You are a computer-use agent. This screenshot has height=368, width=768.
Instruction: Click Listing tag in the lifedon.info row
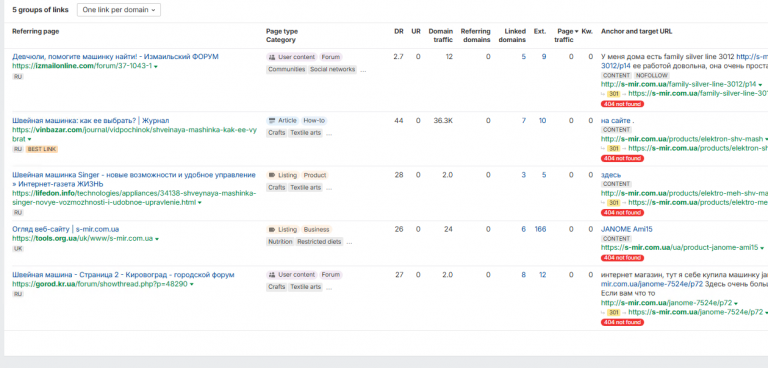(283, 175)
